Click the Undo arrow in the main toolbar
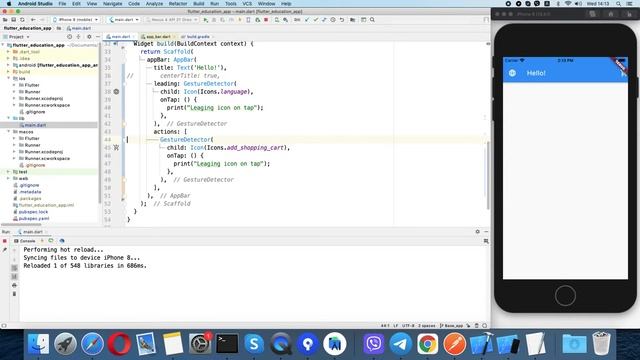 click(342, 20)
